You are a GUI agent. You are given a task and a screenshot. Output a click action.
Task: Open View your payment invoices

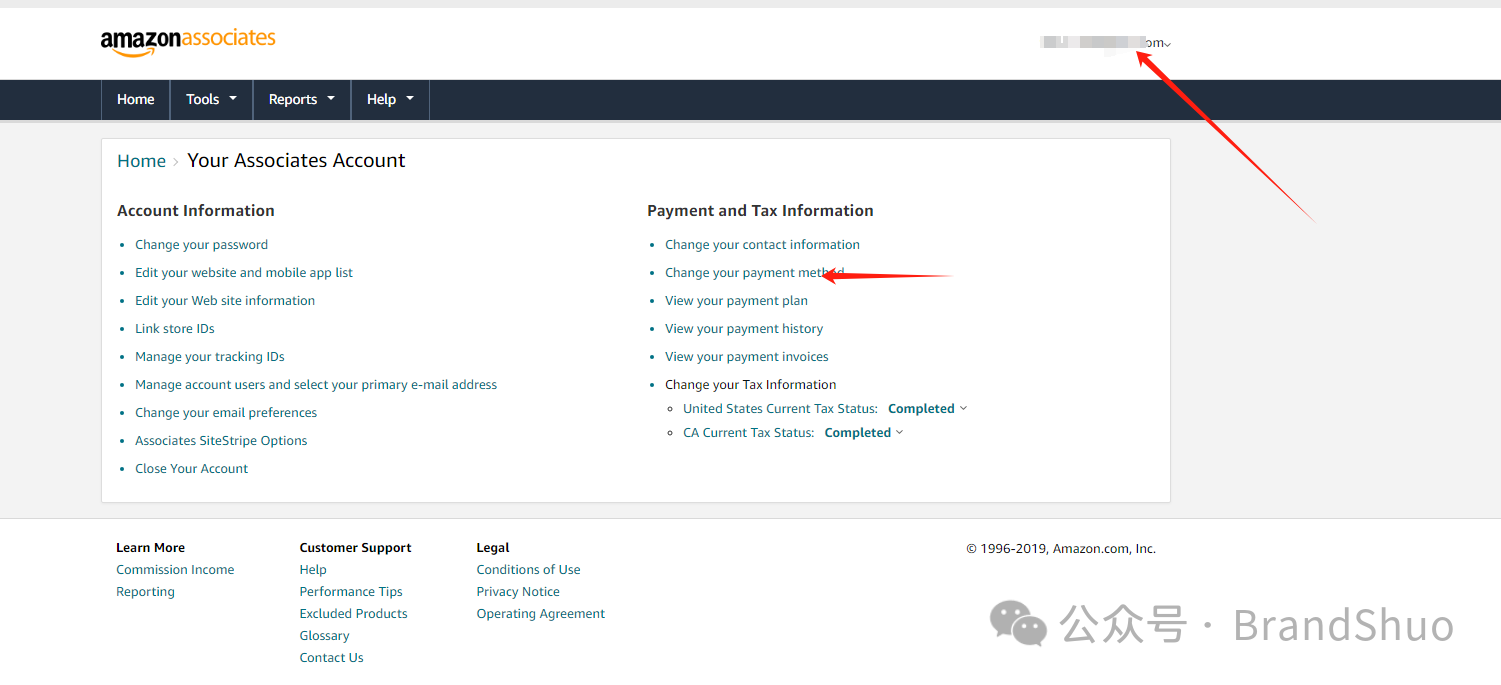coord(746,357)
